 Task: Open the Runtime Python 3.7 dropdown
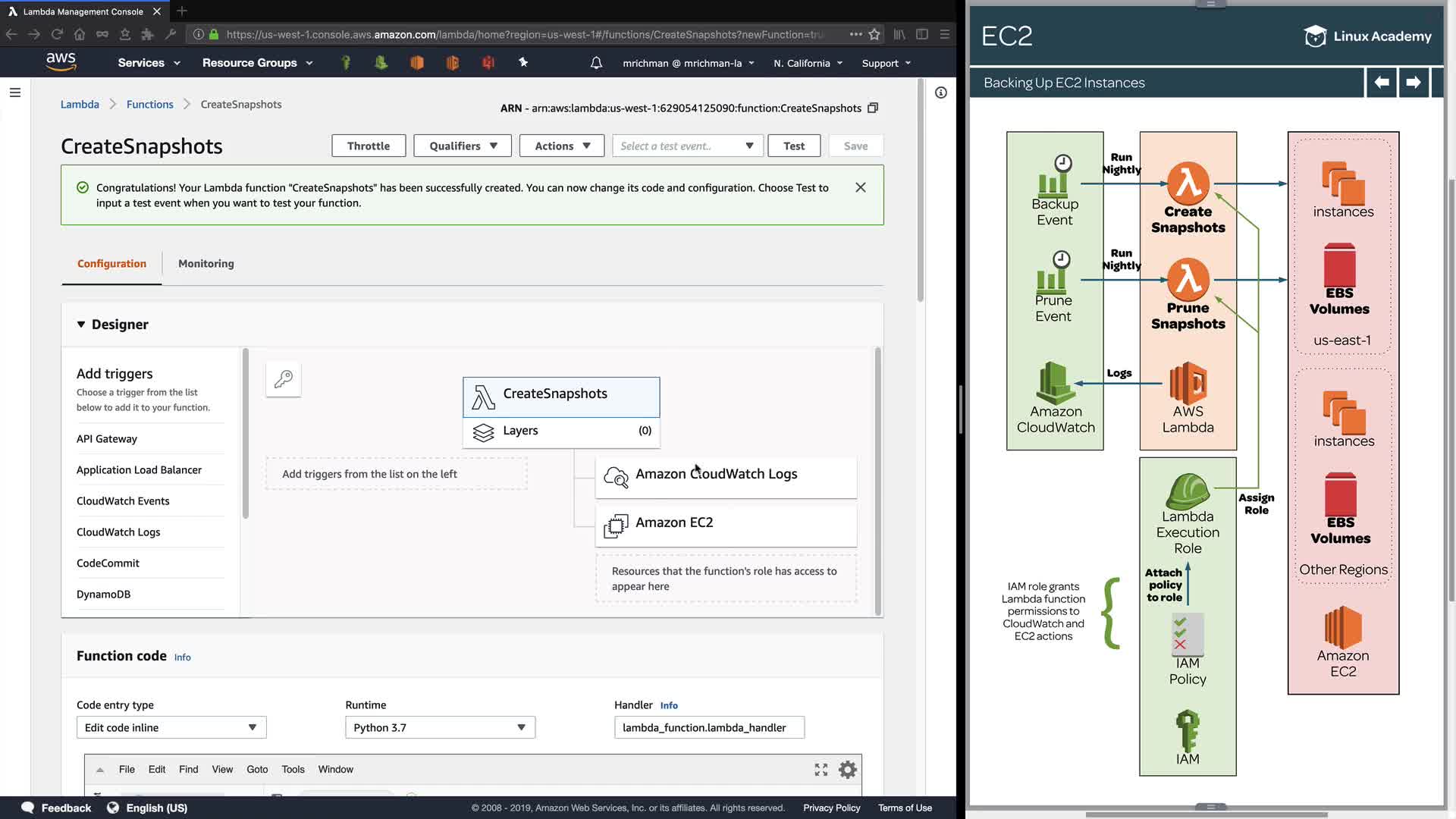pyautogui.click(x=440, y=727)
